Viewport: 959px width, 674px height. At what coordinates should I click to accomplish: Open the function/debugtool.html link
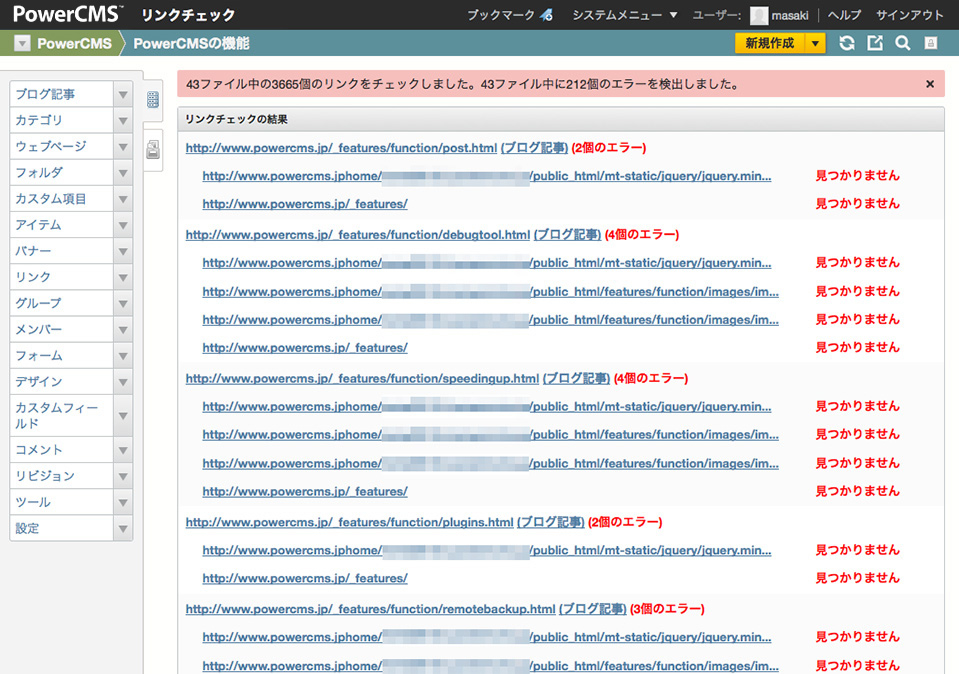(358, 235)
